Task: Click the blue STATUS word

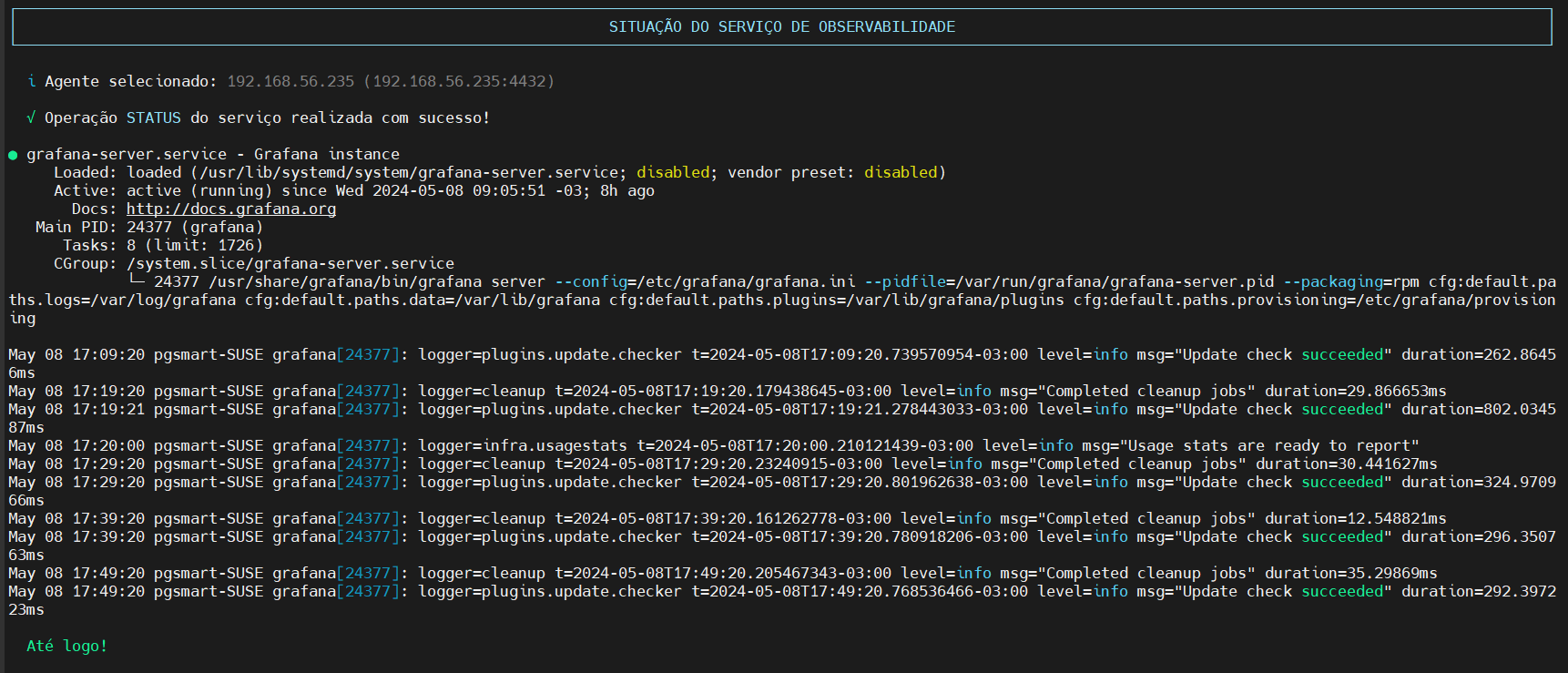Action: coord(154,117)
